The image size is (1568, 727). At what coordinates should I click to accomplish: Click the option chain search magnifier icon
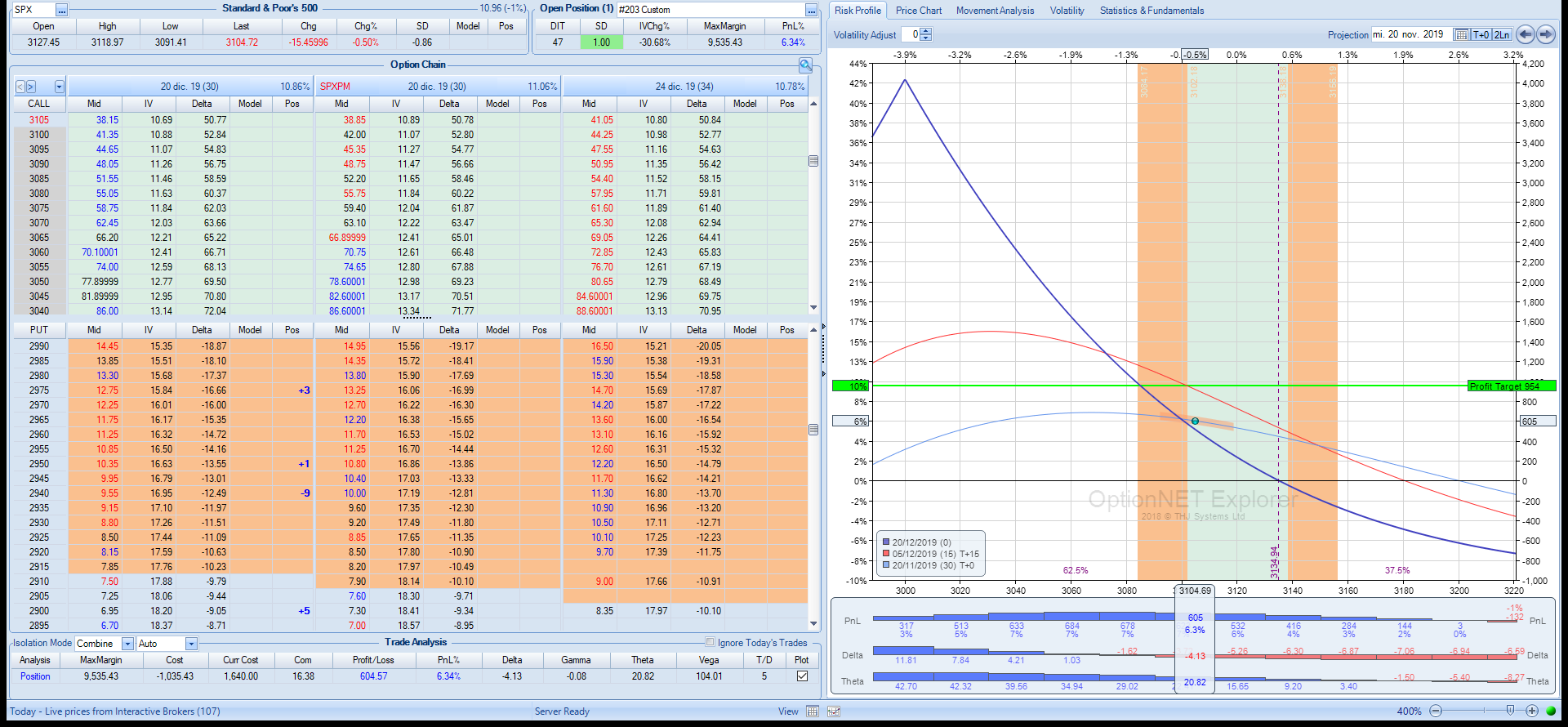point(805,65)
